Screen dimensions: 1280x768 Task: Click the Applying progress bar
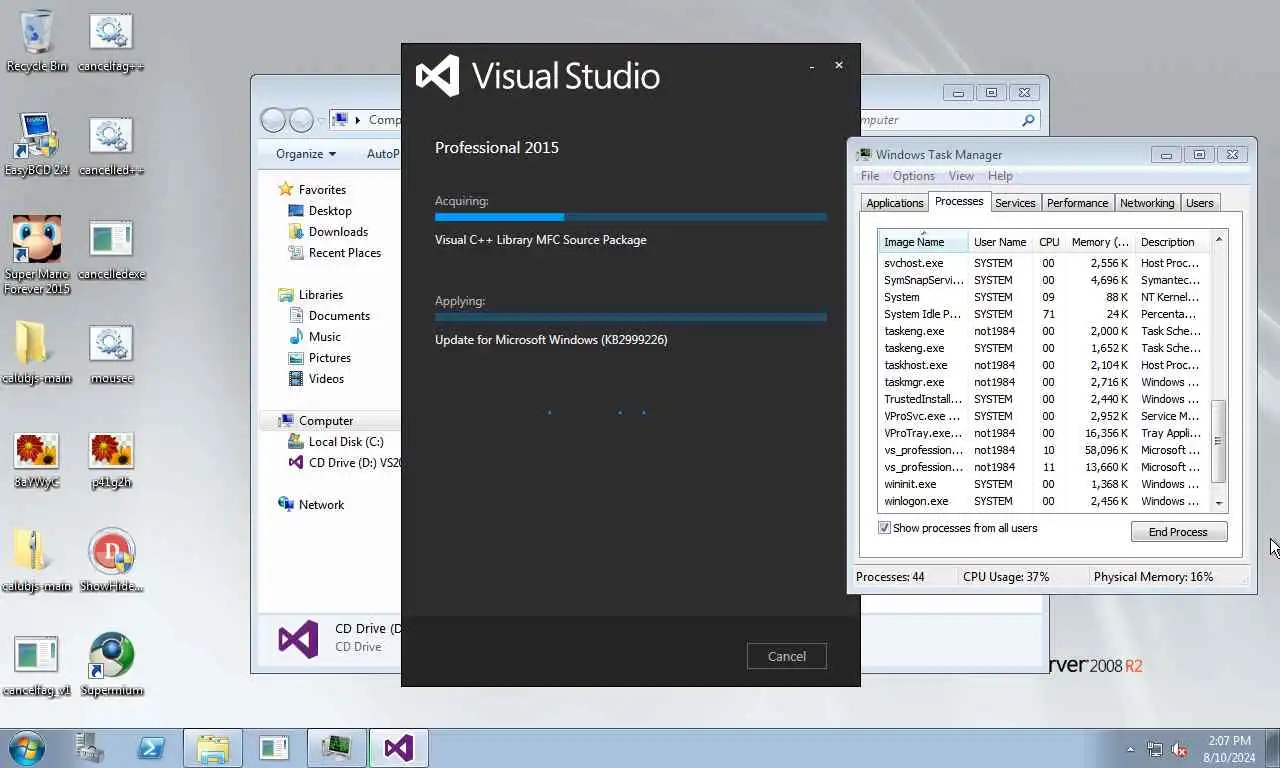[631, 317]
